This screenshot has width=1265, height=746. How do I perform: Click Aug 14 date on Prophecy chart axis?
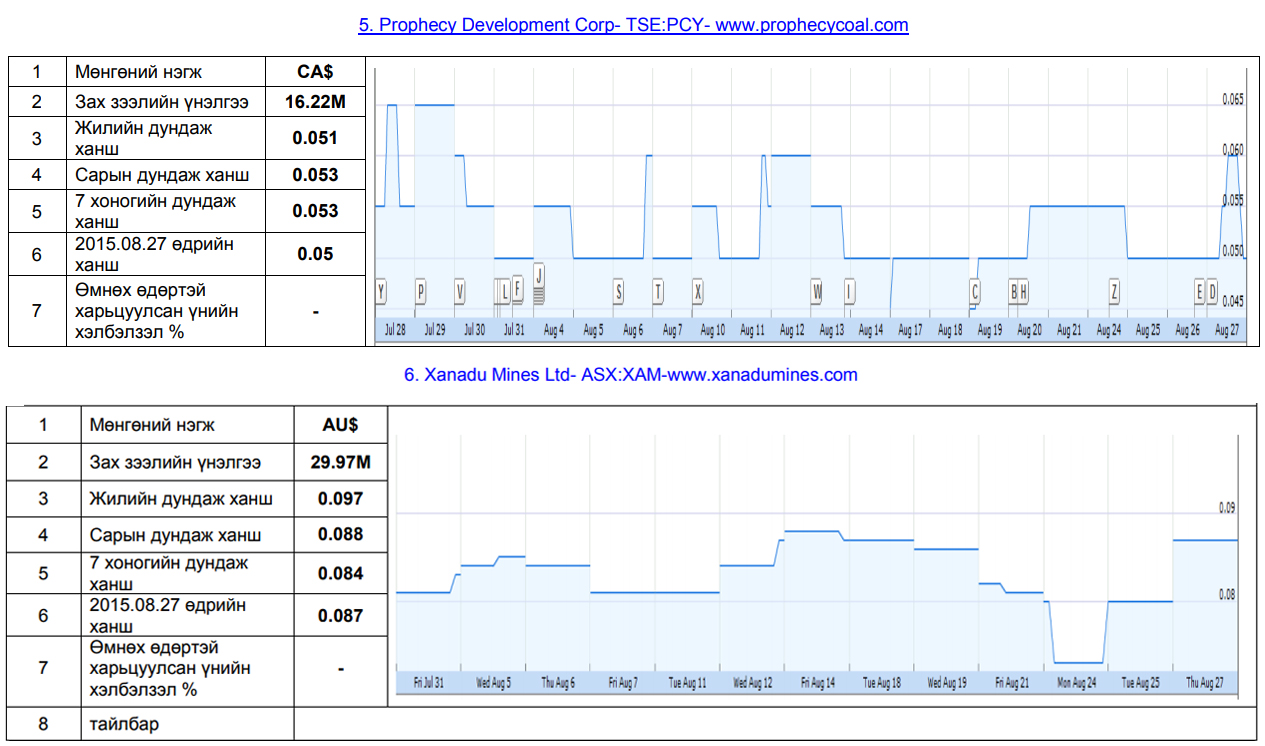coord(871,330)
